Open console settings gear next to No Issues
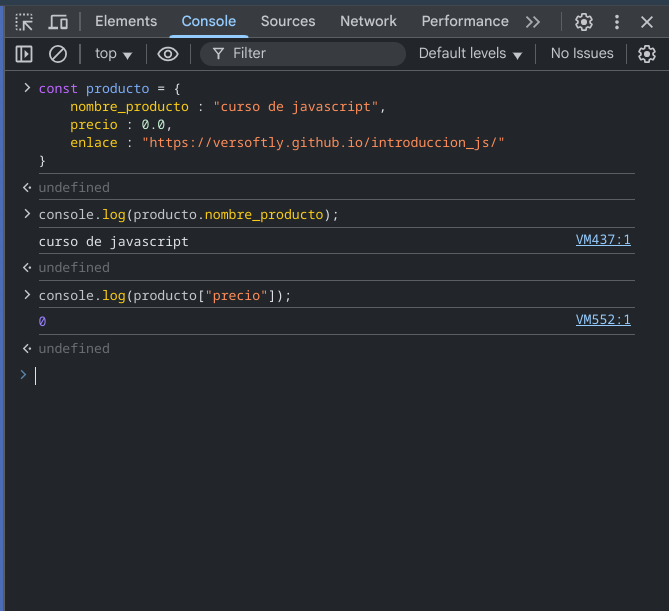The image size is (669, 611). click(x=647, y=54)
